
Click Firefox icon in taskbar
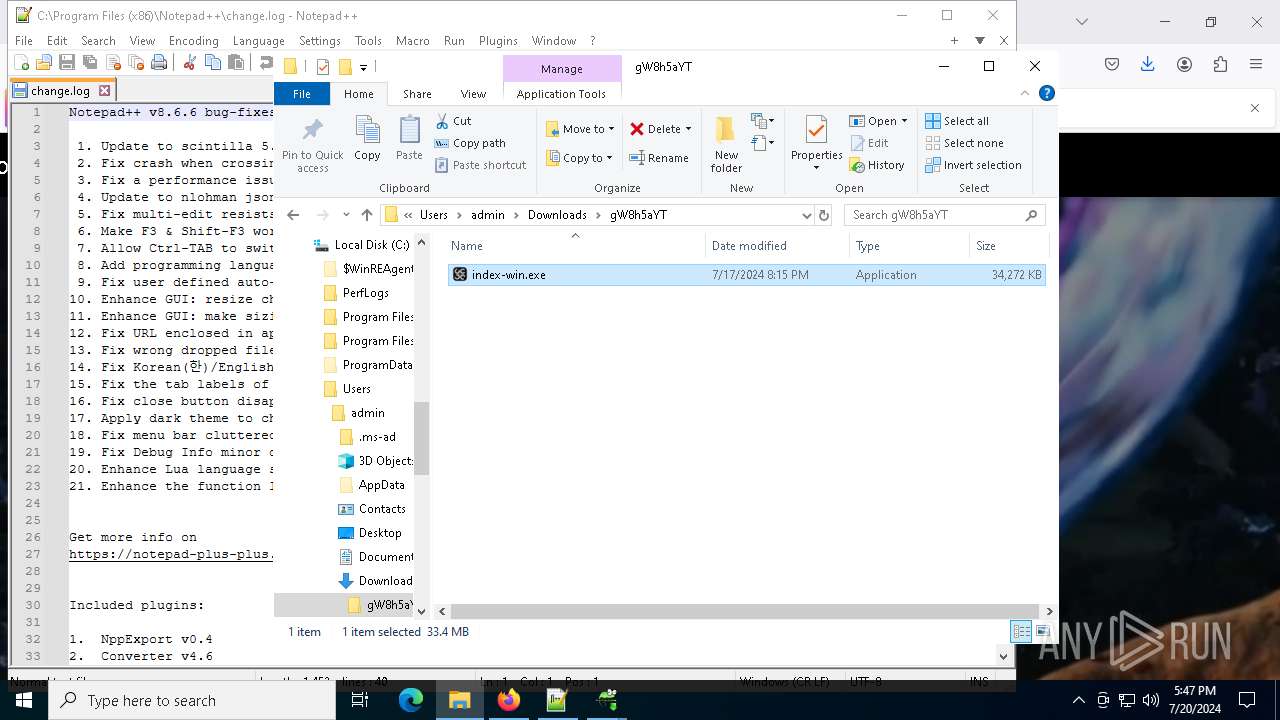pyautogui.click(x=508, y=700)
